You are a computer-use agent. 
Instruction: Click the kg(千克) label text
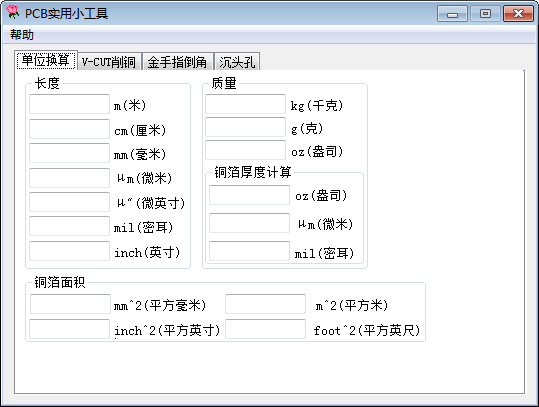click(317, 106)
